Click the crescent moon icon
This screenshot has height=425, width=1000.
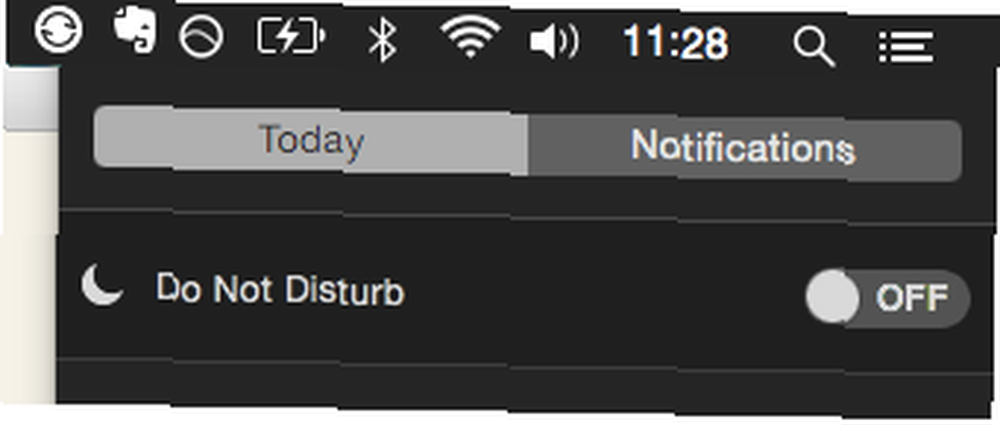[102, 285]
